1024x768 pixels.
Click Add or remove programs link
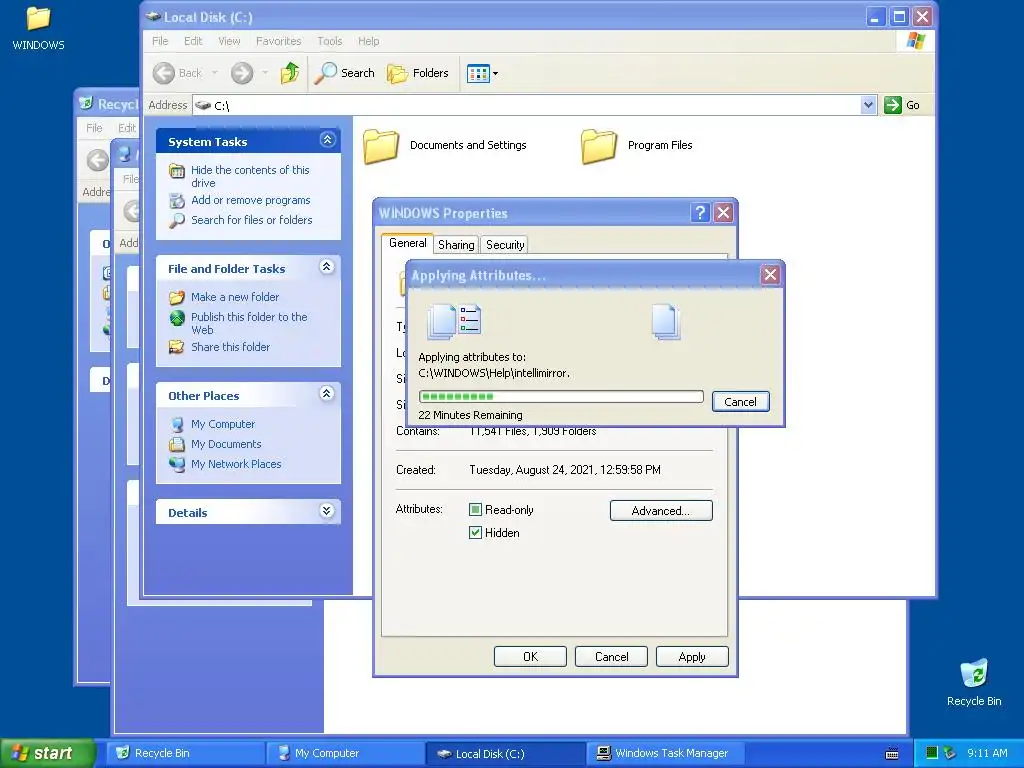250,200
